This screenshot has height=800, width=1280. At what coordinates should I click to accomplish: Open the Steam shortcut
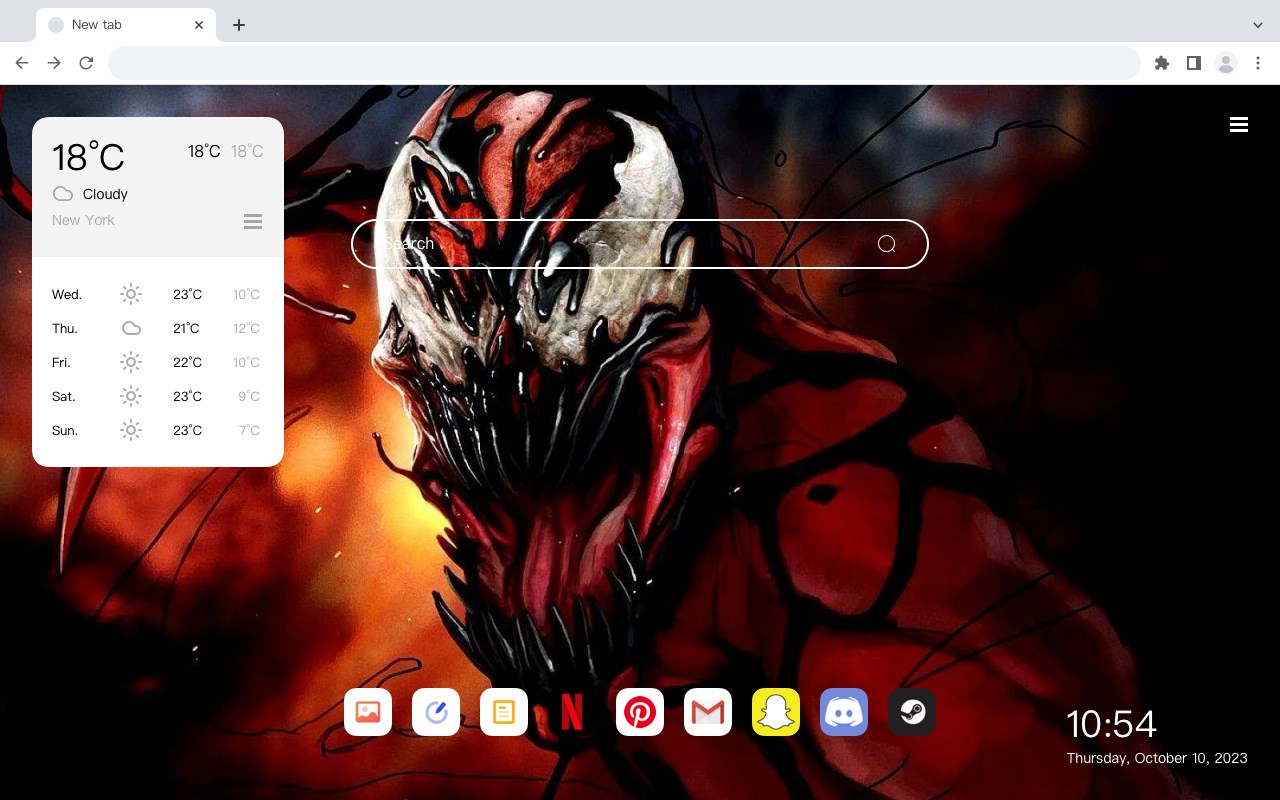click(x=912, y=712)
